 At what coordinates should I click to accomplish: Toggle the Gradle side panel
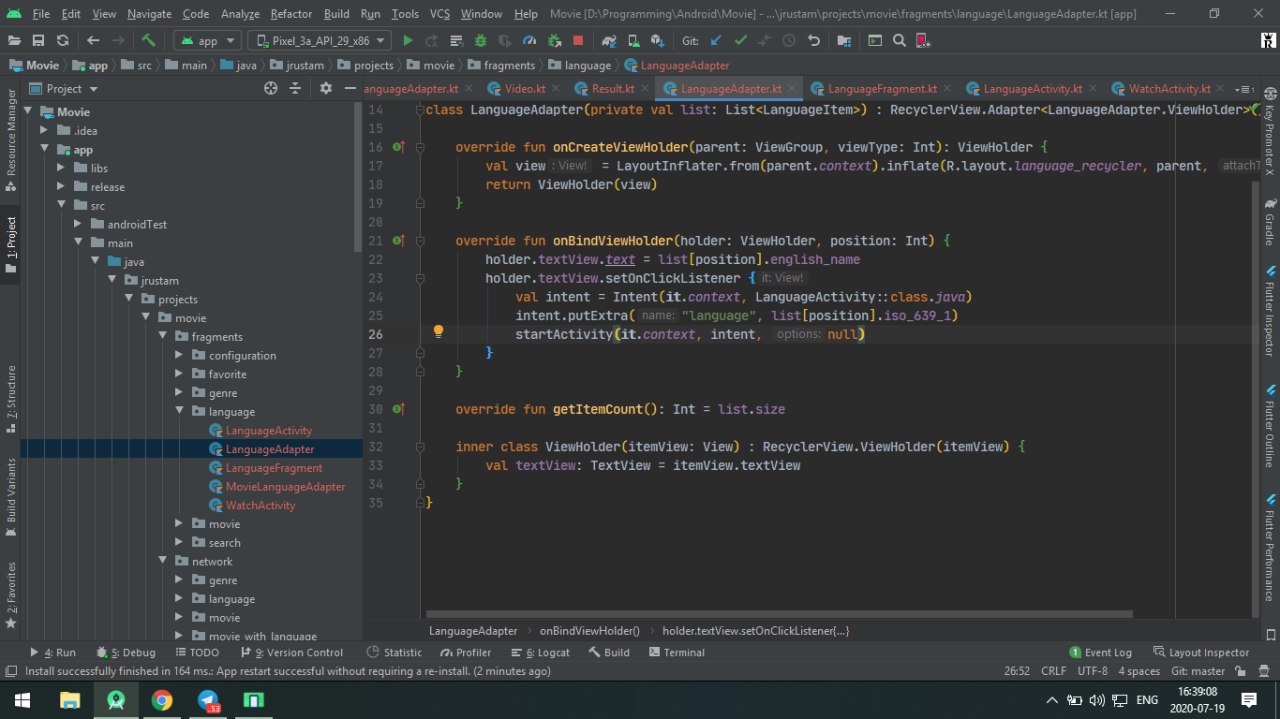pos(1270,224)
